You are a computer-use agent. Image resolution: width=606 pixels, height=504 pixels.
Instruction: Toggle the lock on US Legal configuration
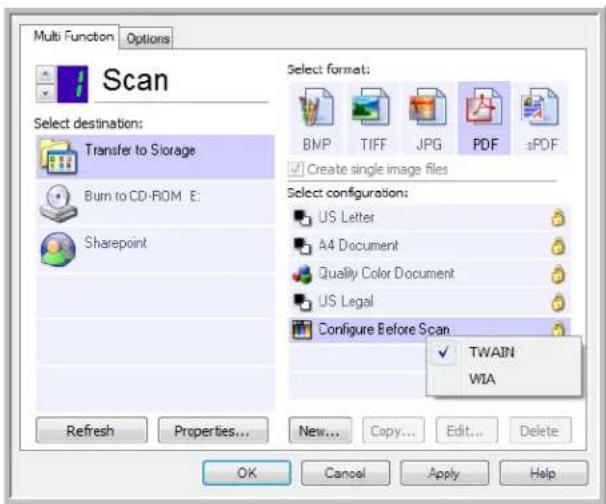pyautogui.click(x=558, y=303)
